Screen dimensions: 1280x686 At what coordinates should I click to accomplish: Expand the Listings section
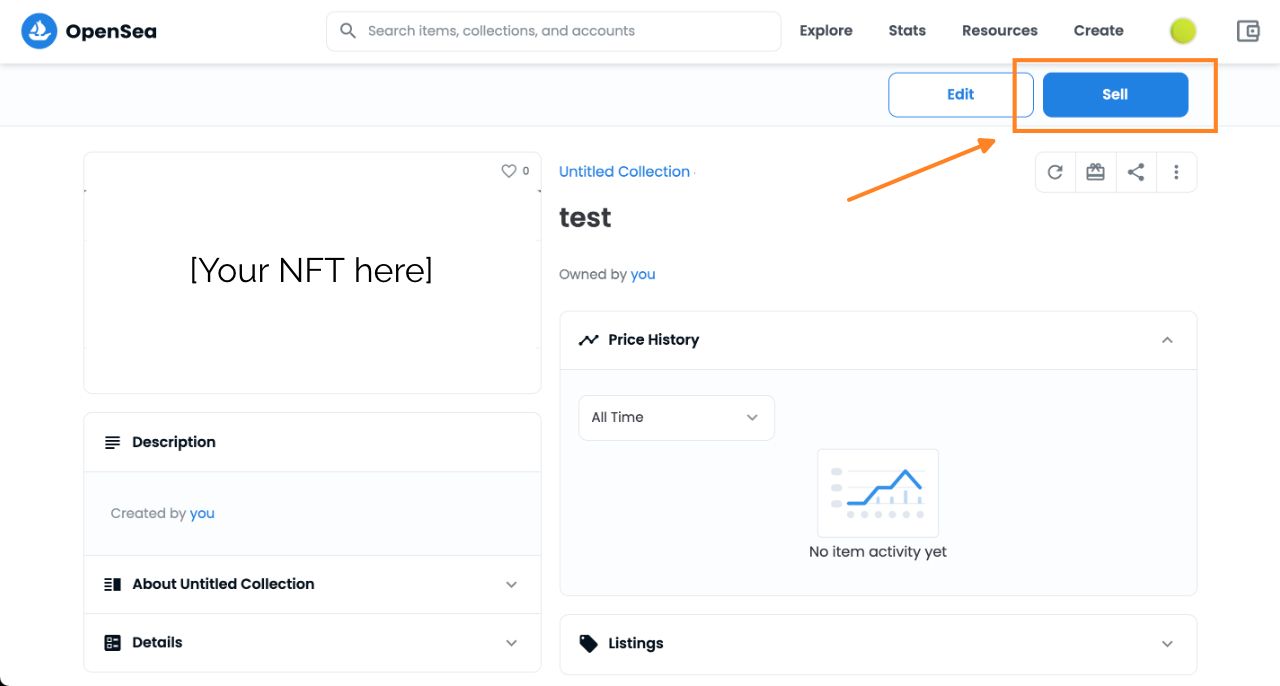click(x=1167, y=644)
